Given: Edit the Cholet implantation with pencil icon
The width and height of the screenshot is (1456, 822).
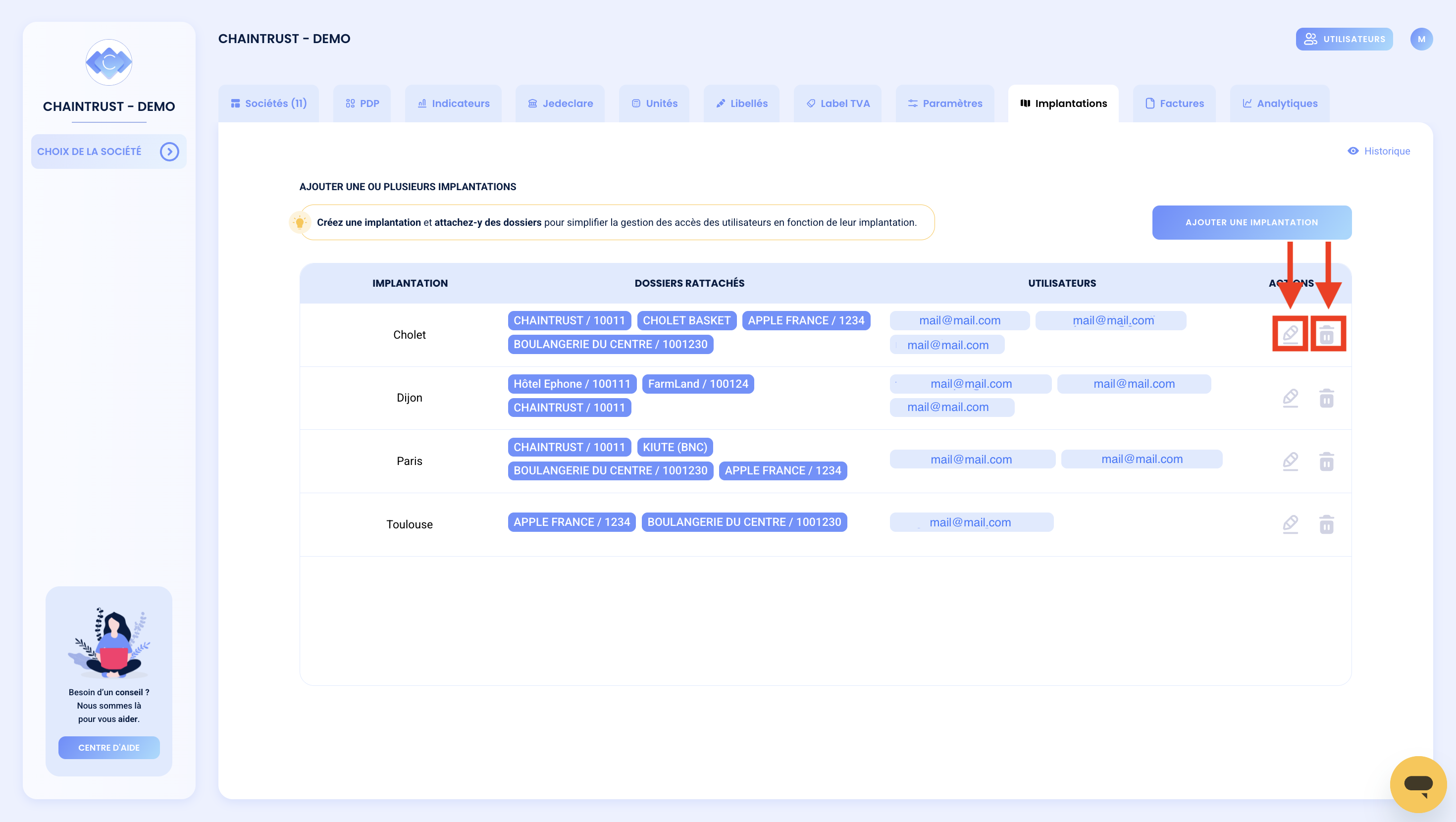Looking at the screenshot, I should click(1290, 334).
